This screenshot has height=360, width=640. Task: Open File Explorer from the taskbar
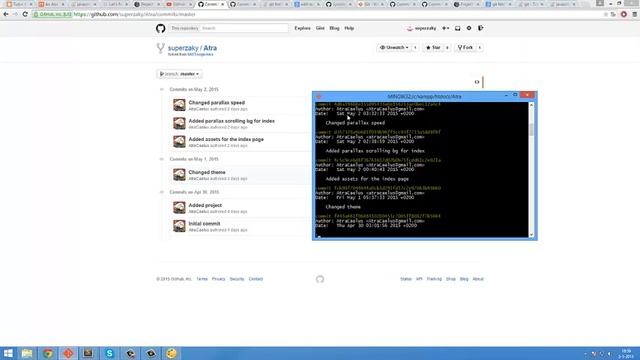point(27,353)
